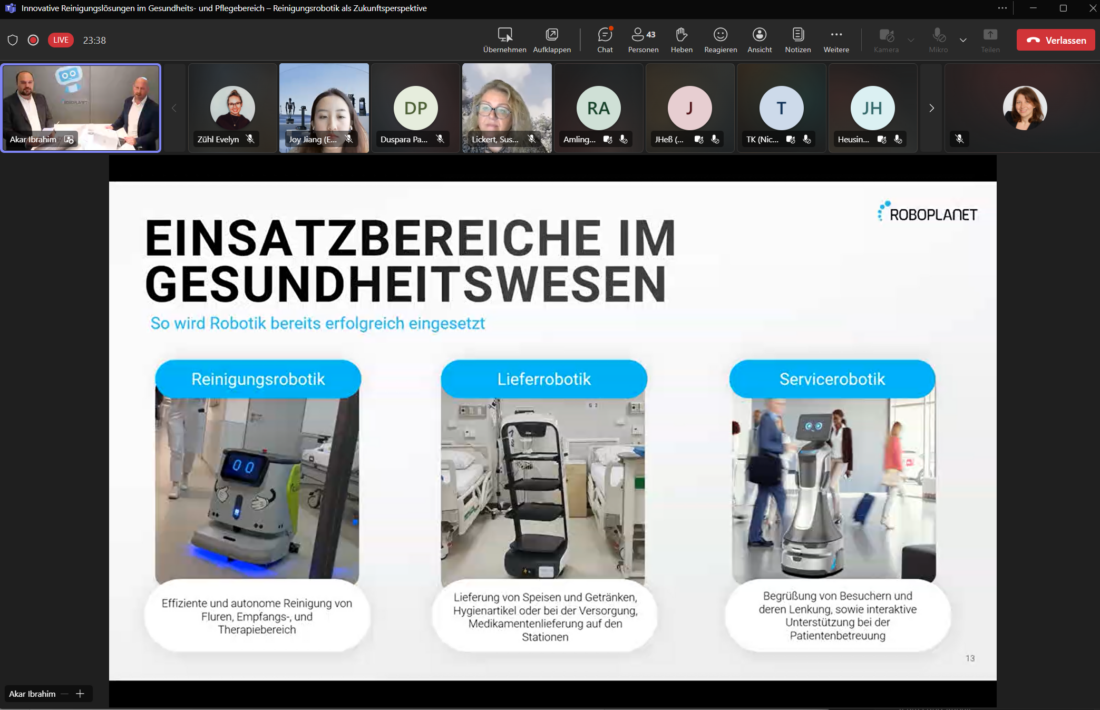
Task: Open the Reagieren reactions menu
Action: [720, 40]
